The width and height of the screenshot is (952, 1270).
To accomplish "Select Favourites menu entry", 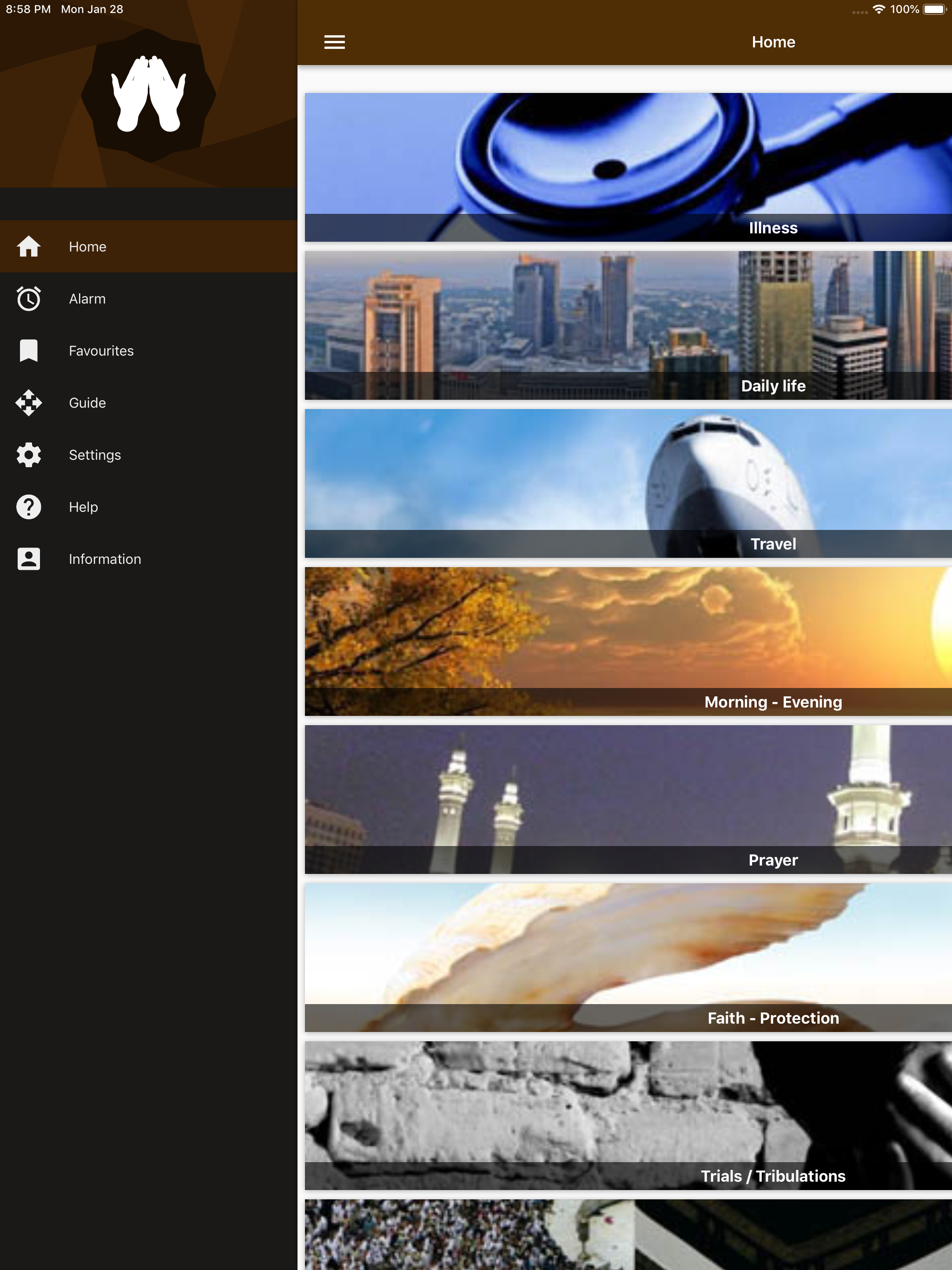I will (x=101, y=351).
